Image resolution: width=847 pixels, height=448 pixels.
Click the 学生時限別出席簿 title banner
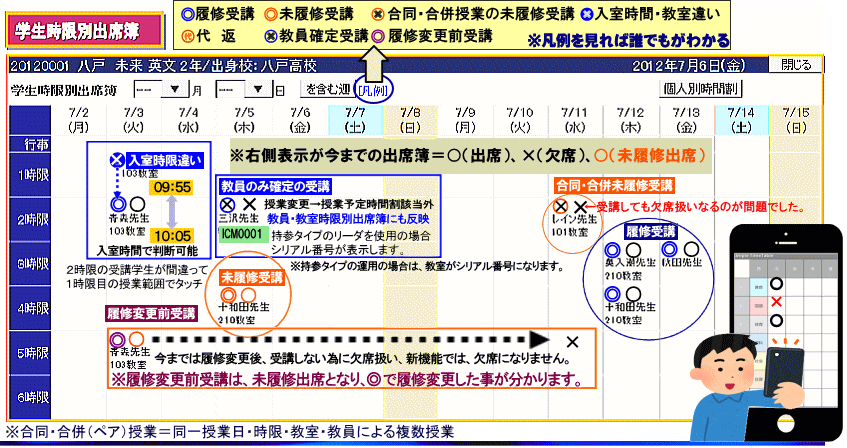coord(85,30)
